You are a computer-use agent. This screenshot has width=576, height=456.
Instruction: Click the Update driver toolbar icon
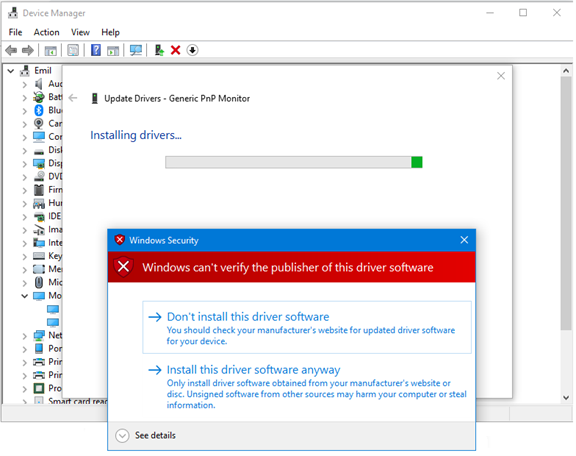tap(159, 50)
